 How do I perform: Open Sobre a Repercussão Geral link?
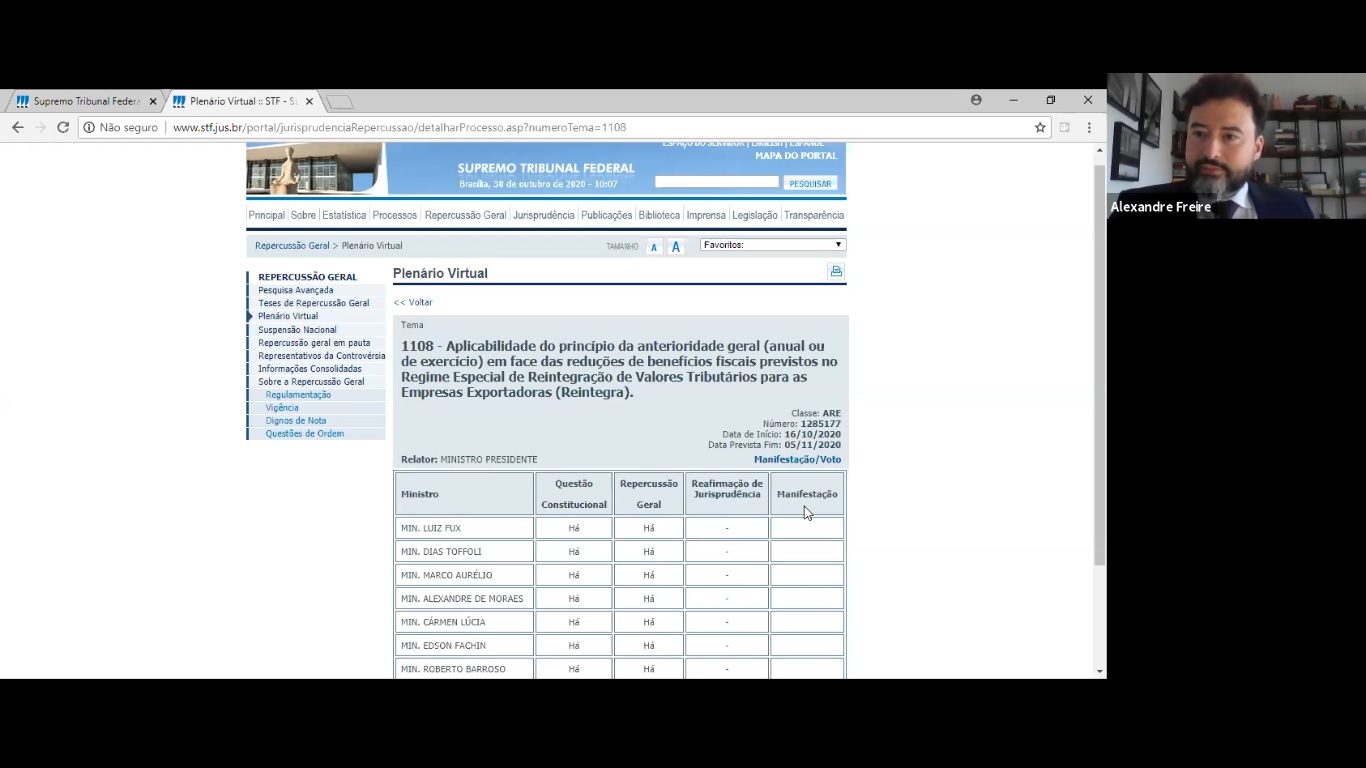[x=311, y=382]
